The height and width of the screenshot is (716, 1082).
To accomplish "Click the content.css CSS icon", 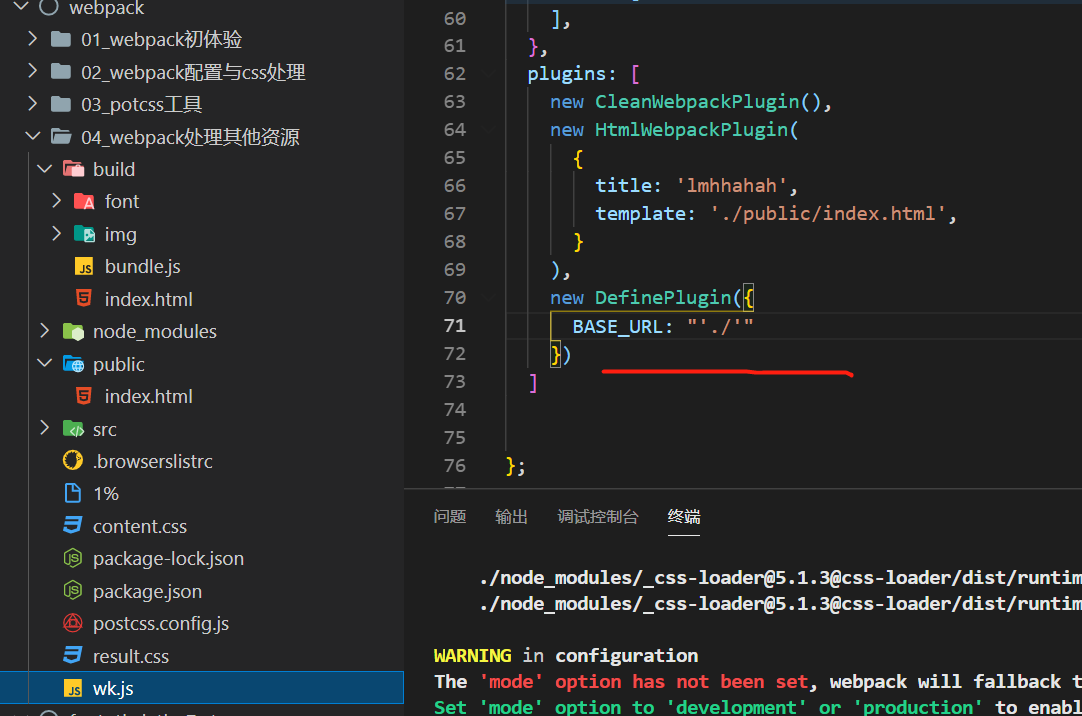I will point(72,526).
